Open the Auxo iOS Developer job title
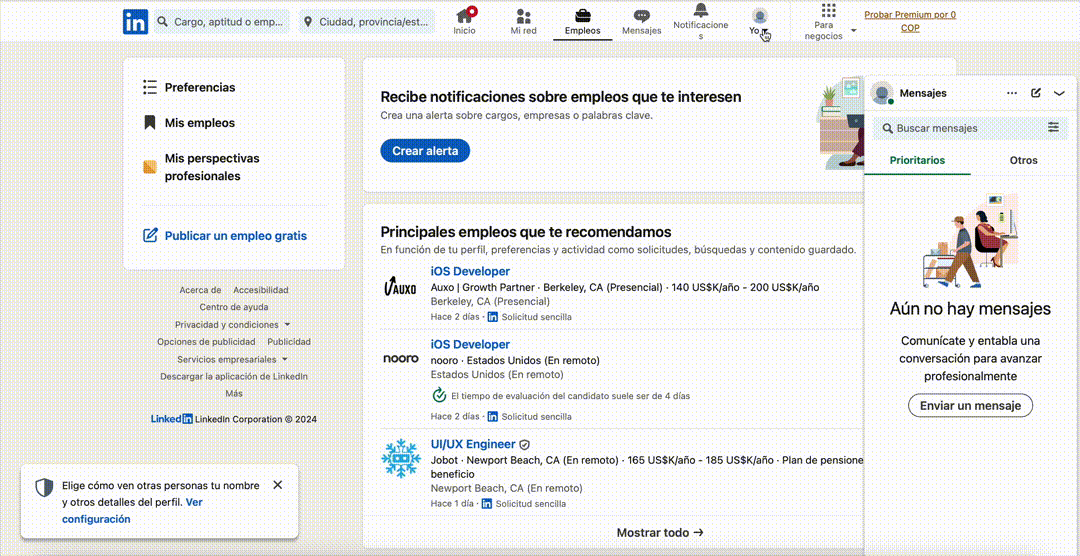Viewport: 1080px width, 556px height. [x=470, y=271]
